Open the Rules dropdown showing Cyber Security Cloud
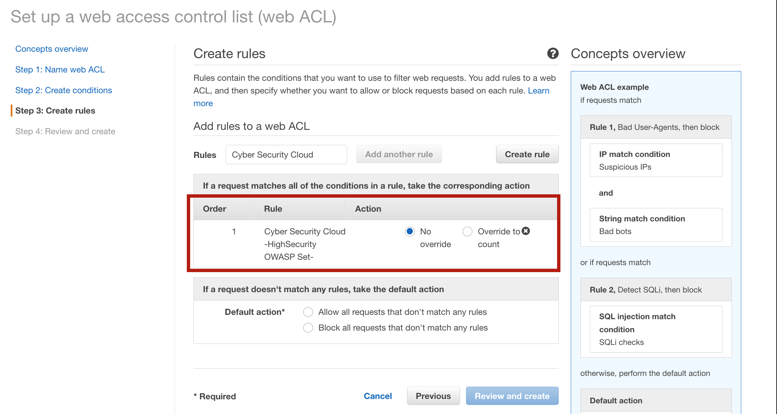Image resolution: width=777 pixels, height=414 pixels. [286, 155]
